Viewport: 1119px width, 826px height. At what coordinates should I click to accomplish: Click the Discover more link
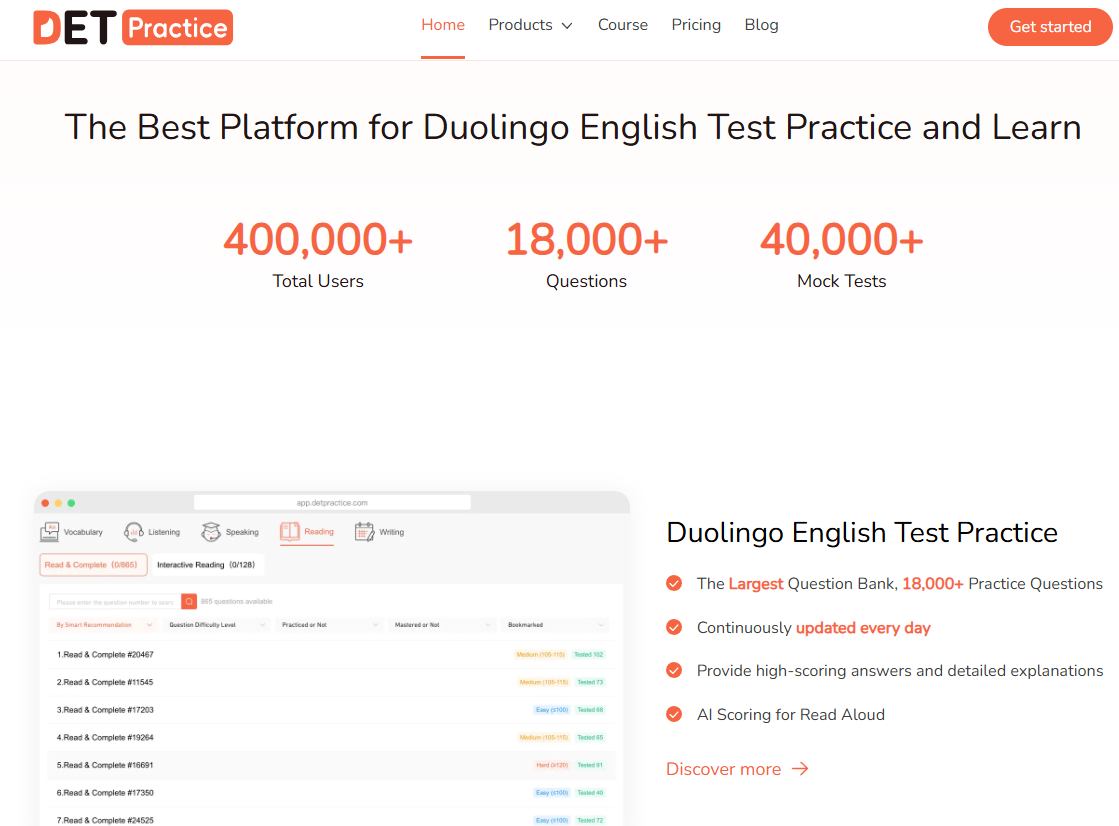(737, 769)
